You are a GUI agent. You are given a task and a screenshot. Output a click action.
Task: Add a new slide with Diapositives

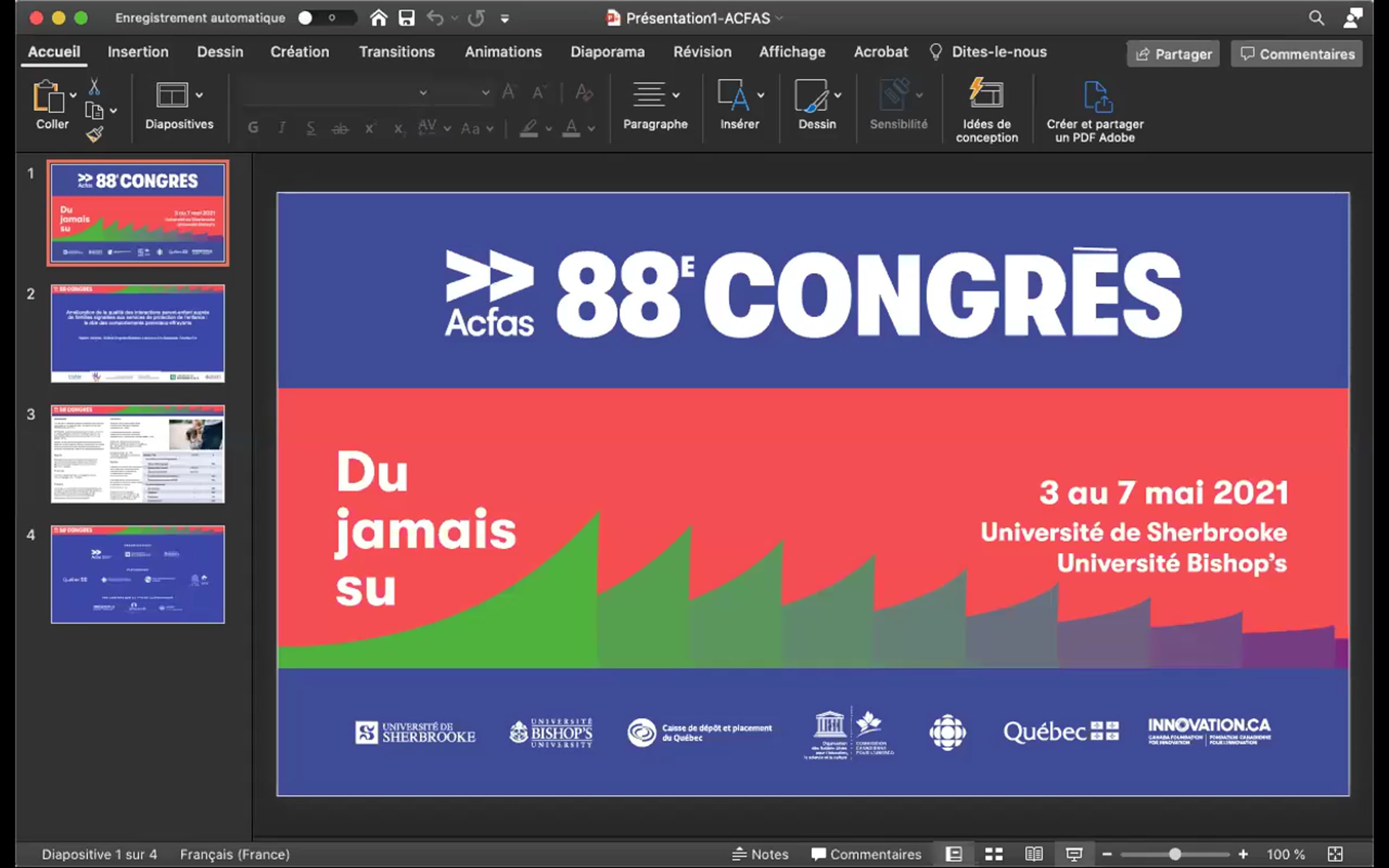(172, 95)
